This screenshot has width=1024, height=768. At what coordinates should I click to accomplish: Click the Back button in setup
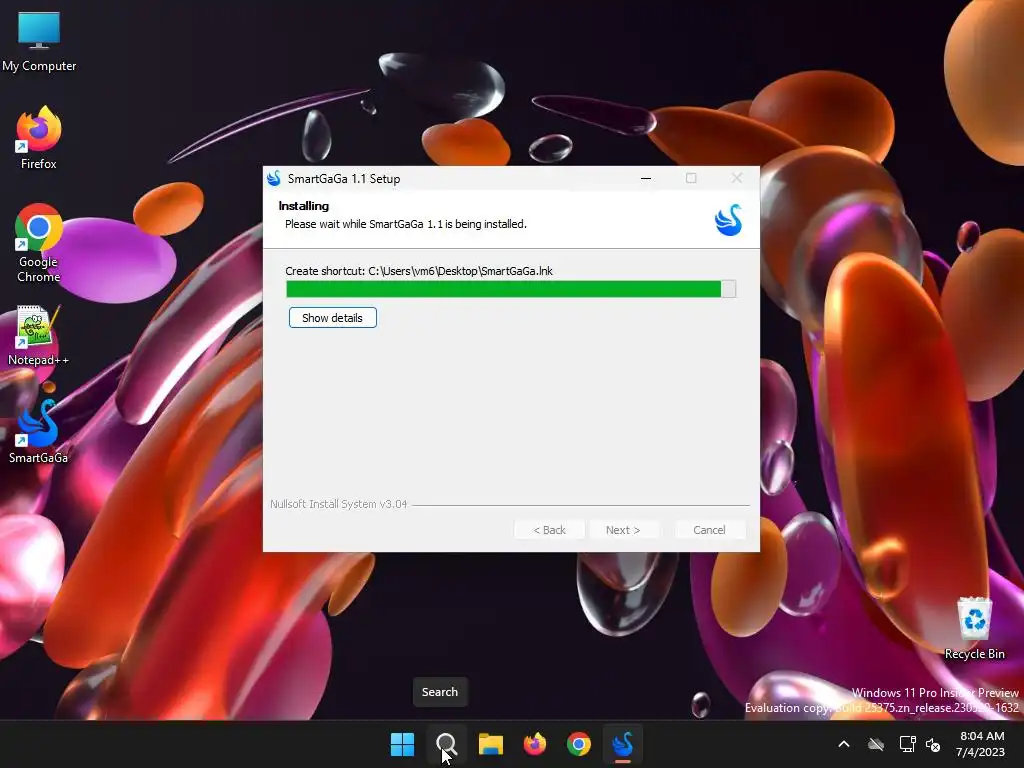(549, 530)
